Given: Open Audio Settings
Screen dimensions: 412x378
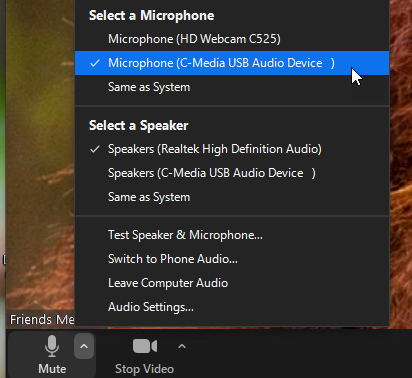Looking at the screenshot, I should (x=232, y=307).
